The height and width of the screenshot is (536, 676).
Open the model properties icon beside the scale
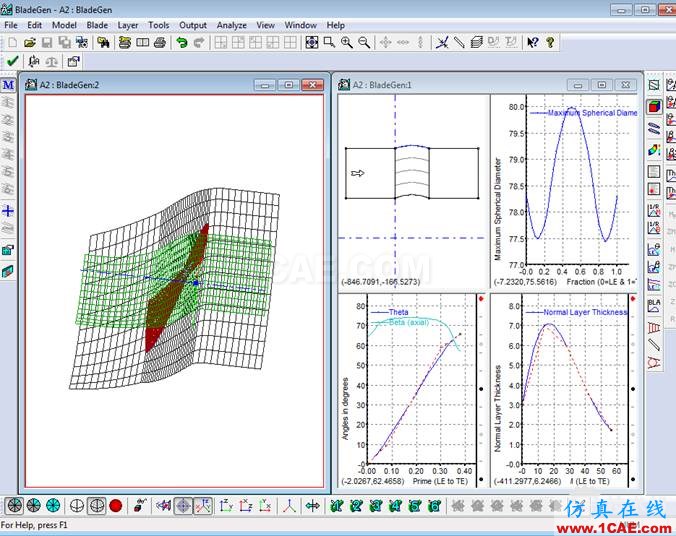(x=73, y=62)
